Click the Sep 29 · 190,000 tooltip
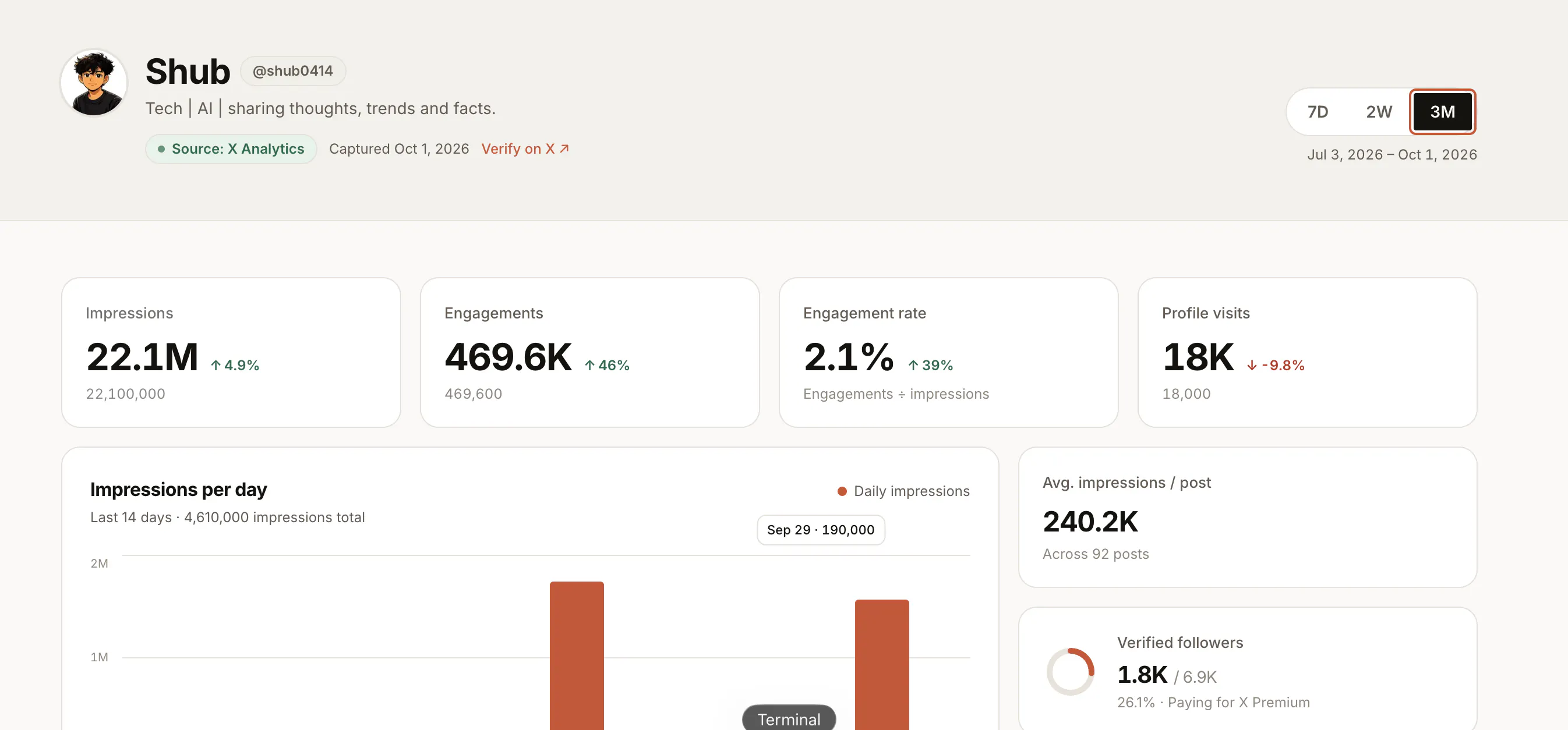This screenshot has width=1568, height=730. (x=821, y=530)
